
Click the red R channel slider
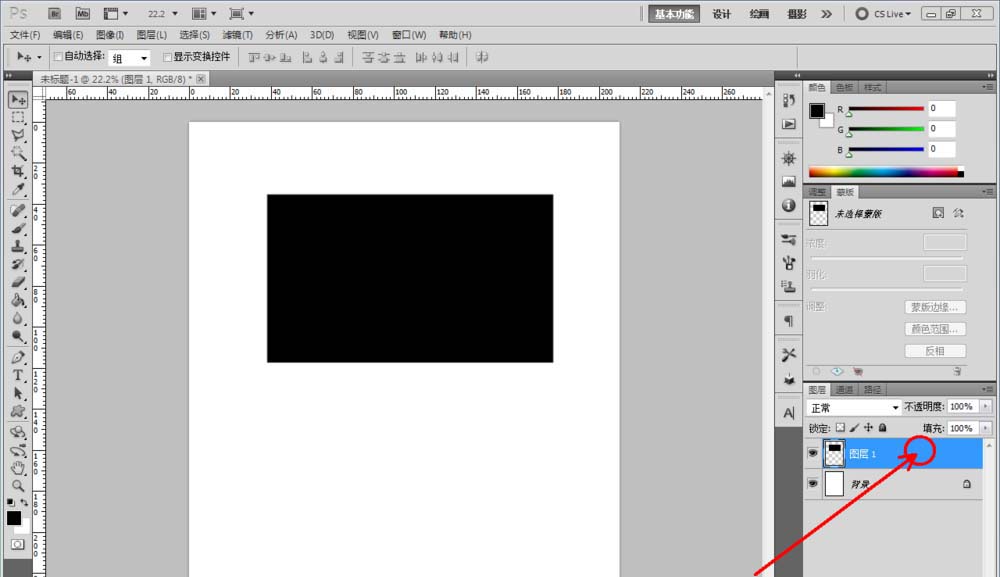(x=886, y=108)
